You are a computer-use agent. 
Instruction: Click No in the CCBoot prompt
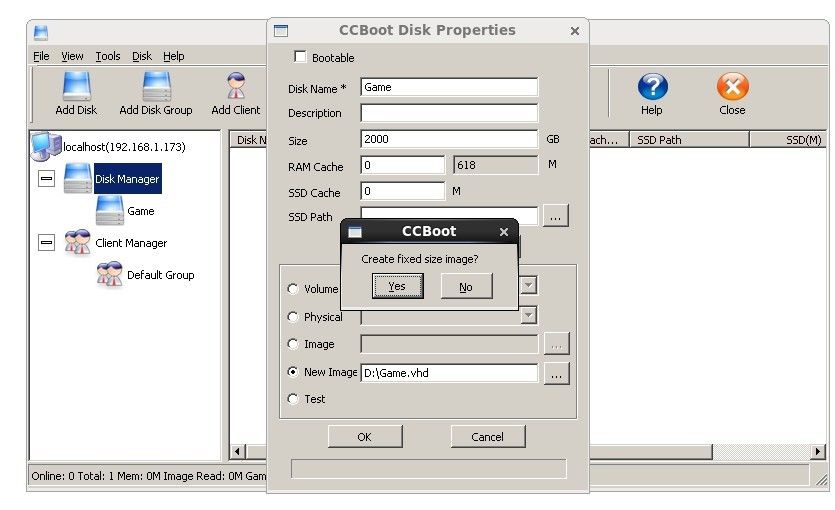click(466, 286)
